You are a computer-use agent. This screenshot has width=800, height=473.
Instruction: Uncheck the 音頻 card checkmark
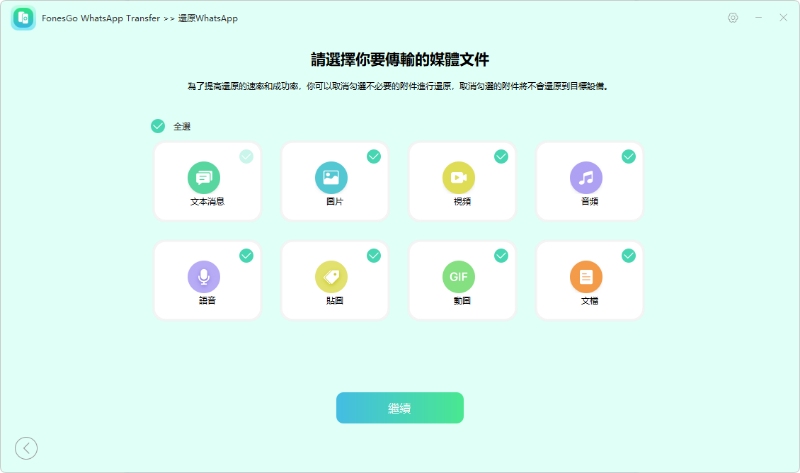[x=629, y=157]
